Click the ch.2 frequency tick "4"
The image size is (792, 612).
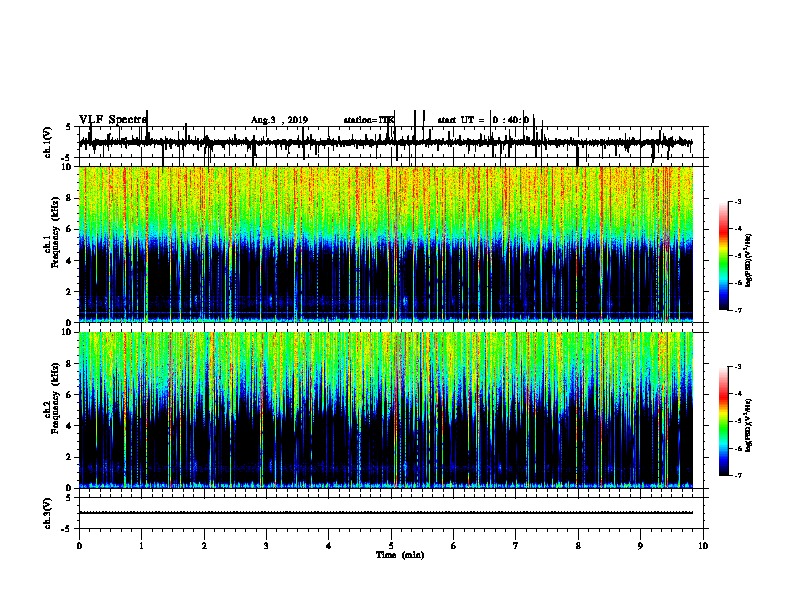[70, 426]
